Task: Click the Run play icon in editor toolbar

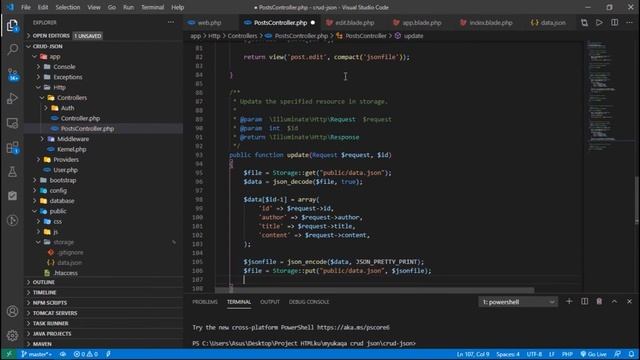Action: click(599, 23)
